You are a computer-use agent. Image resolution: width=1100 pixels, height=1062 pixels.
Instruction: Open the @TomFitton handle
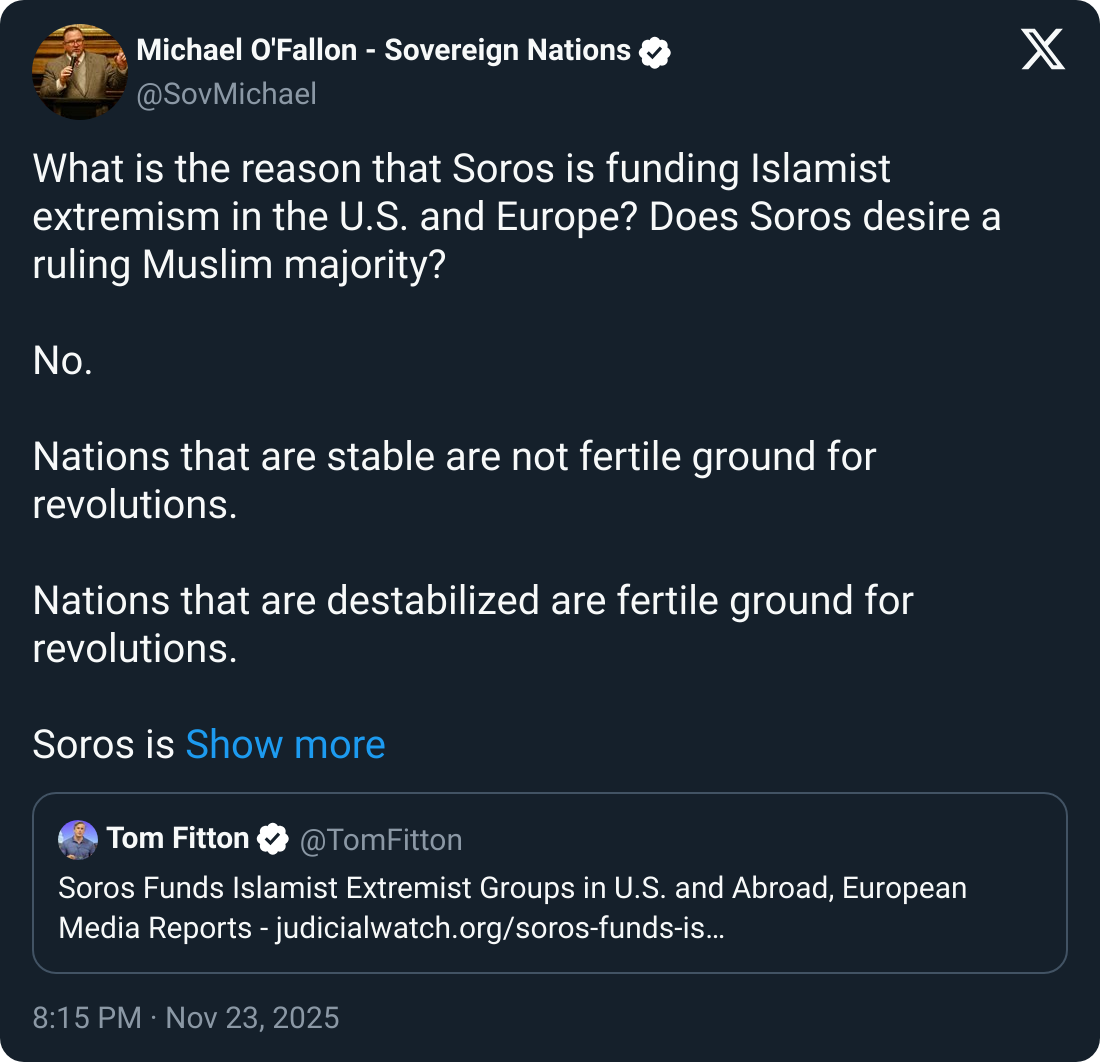[x=381, y=840]
